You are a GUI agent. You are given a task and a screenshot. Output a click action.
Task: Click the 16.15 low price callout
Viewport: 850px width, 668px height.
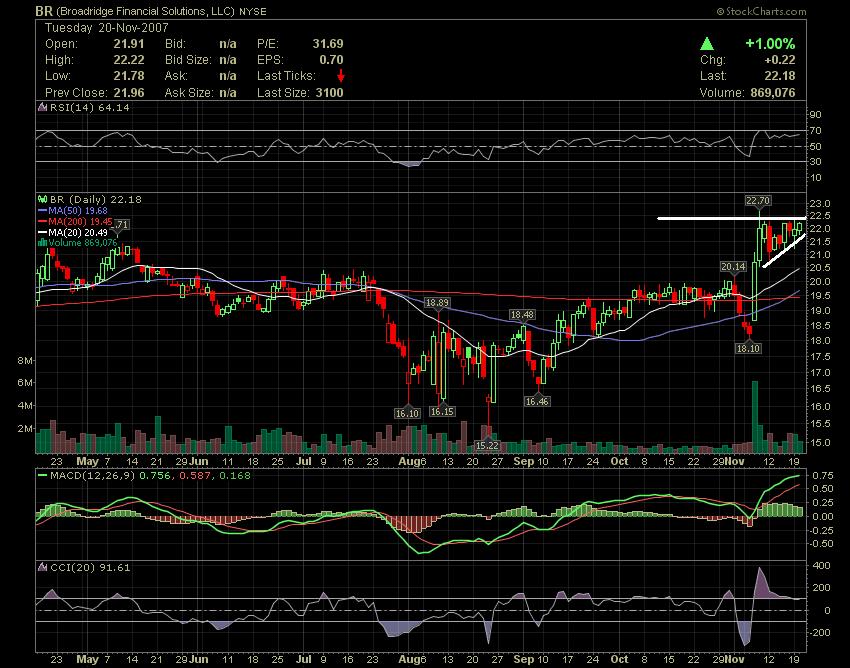(442, 412)
